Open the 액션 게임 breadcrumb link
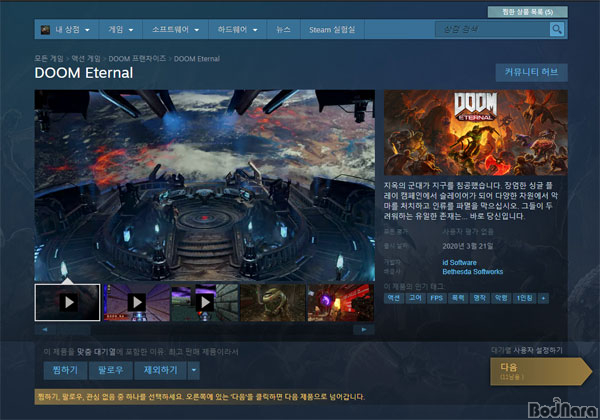This screenshot has width=600, height=420. 86,59
